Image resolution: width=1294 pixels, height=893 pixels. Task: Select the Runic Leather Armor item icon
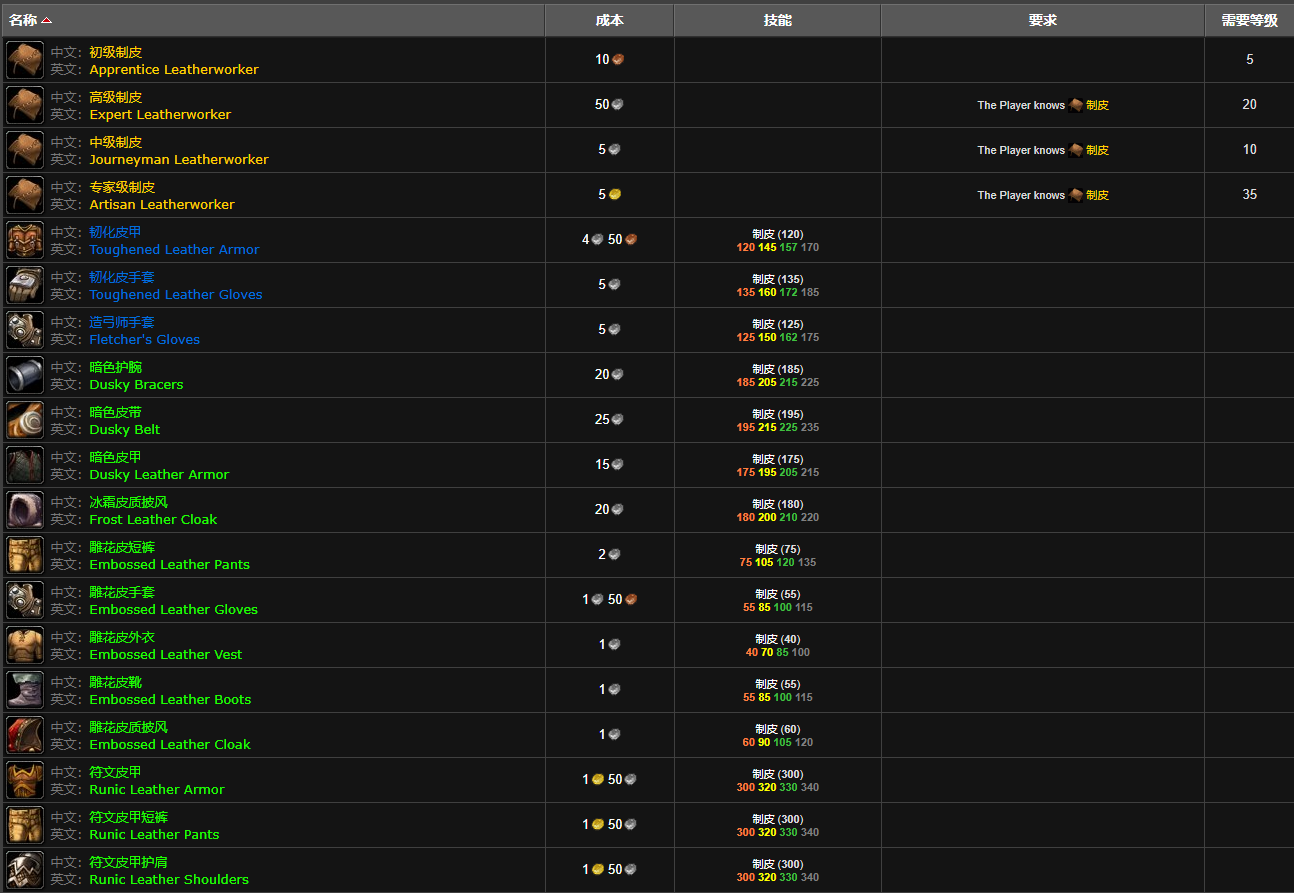[25, 780]
